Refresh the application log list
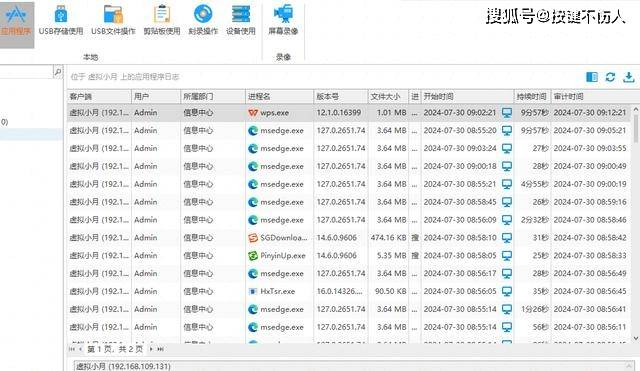640x371 pixels. (x=610, y=77)
